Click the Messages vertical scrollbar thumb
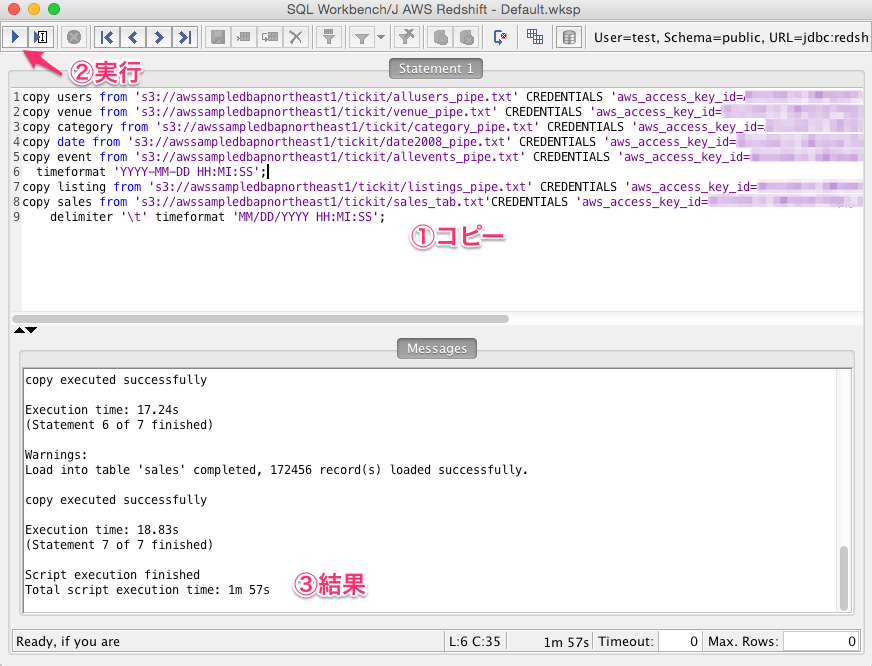 pyautogui.click(x=844, y=578)
